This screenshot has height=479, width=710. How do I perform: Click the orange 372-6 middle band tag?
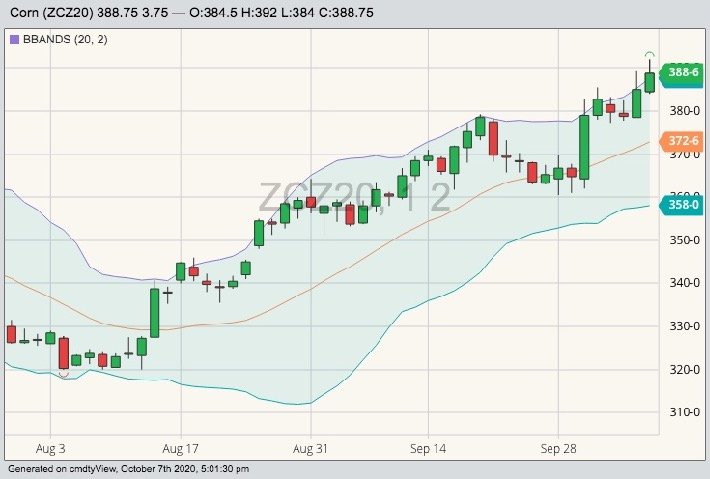click(682, 141)
